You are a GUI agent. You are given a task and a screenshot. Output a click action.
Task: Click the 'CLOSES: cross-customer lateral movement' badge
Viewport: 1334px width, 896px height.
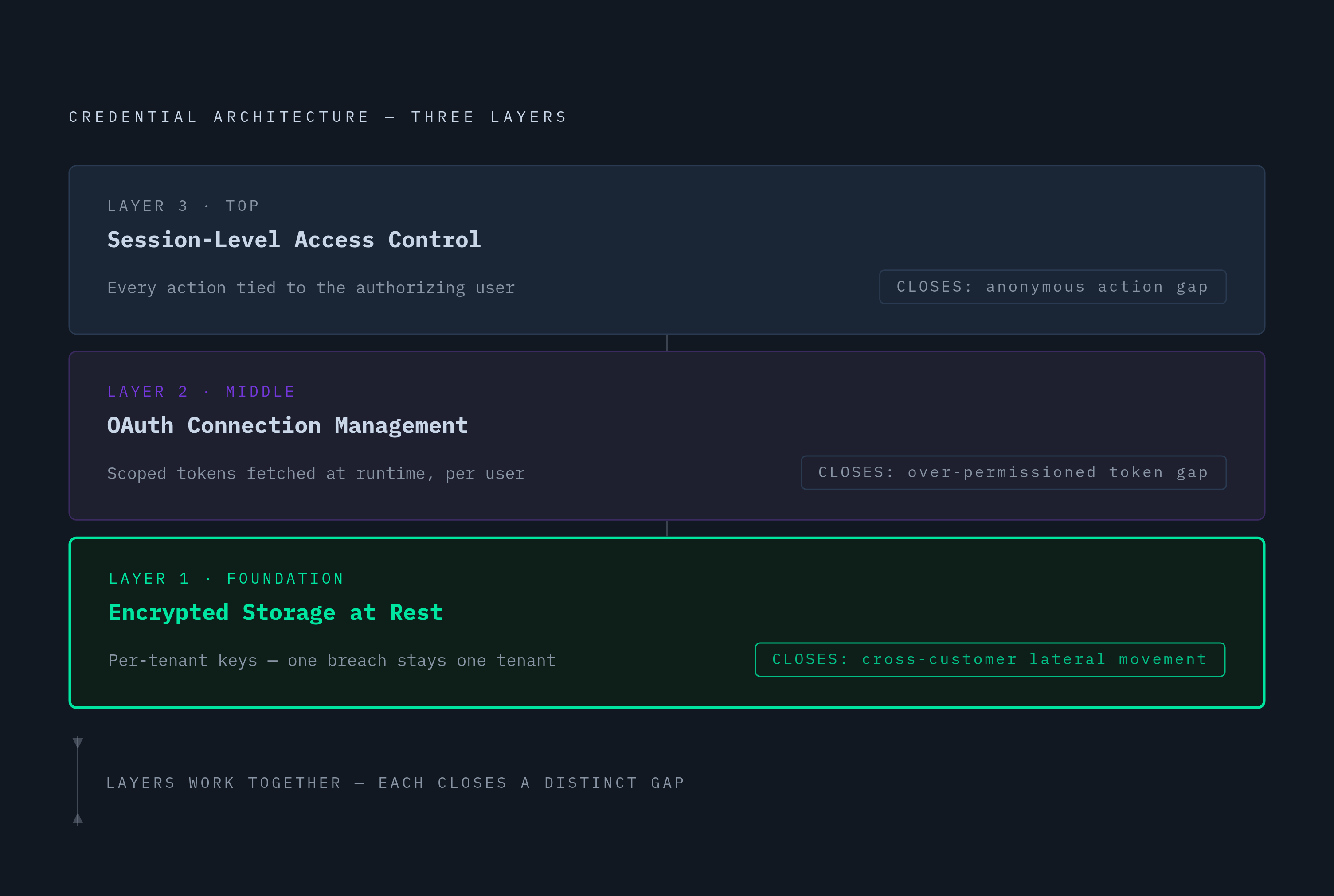tap(990, 659)
